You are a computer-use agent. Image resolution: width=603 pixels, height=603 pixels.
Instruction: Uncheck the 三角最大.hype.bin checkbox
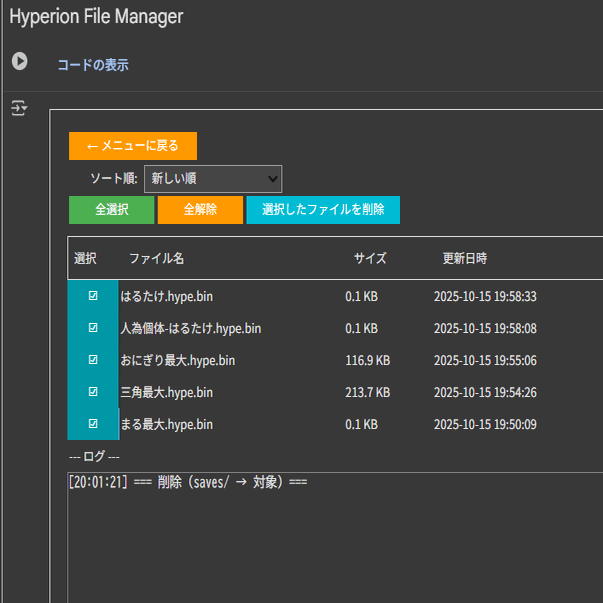coord(93,392)
